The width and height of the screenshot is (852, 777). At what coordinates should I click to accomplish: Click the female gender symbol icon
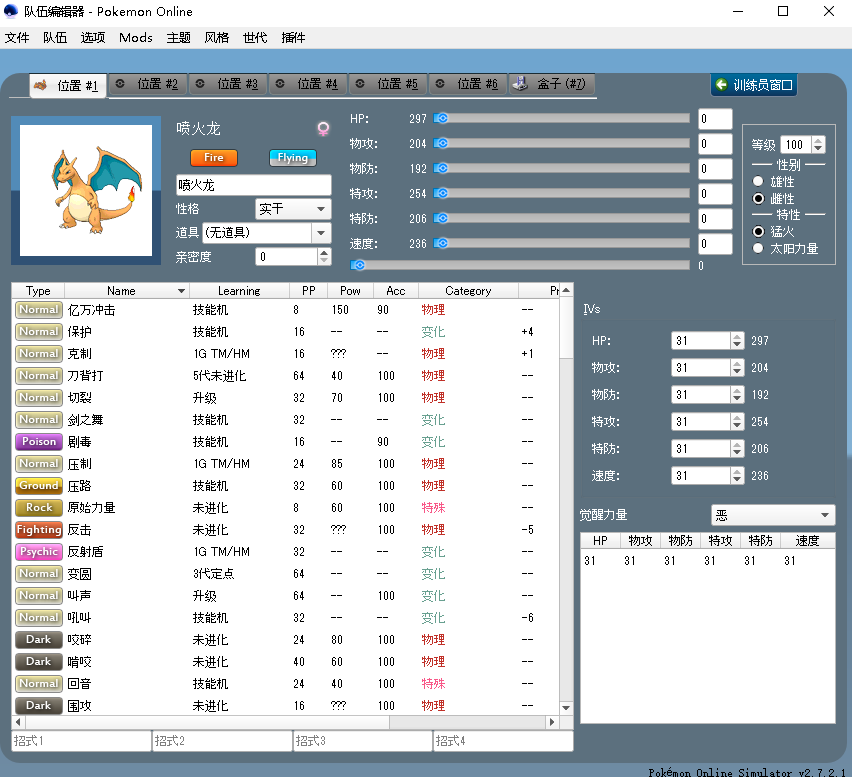(x=323, y=129)
